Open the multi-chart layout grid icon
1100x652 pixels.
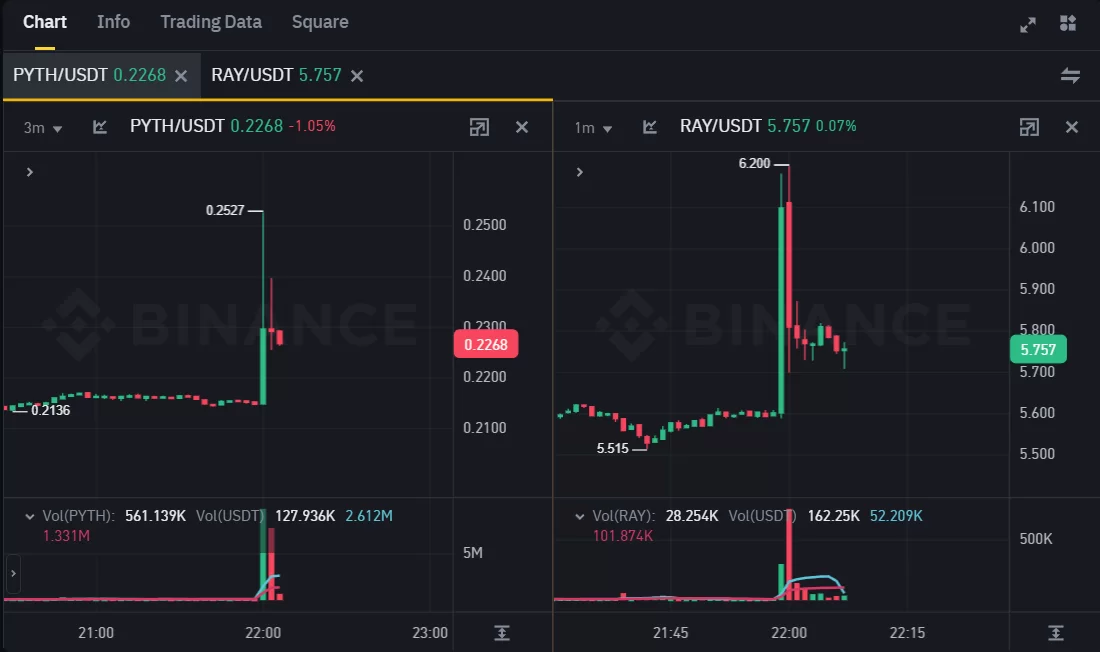point(1068,23)
